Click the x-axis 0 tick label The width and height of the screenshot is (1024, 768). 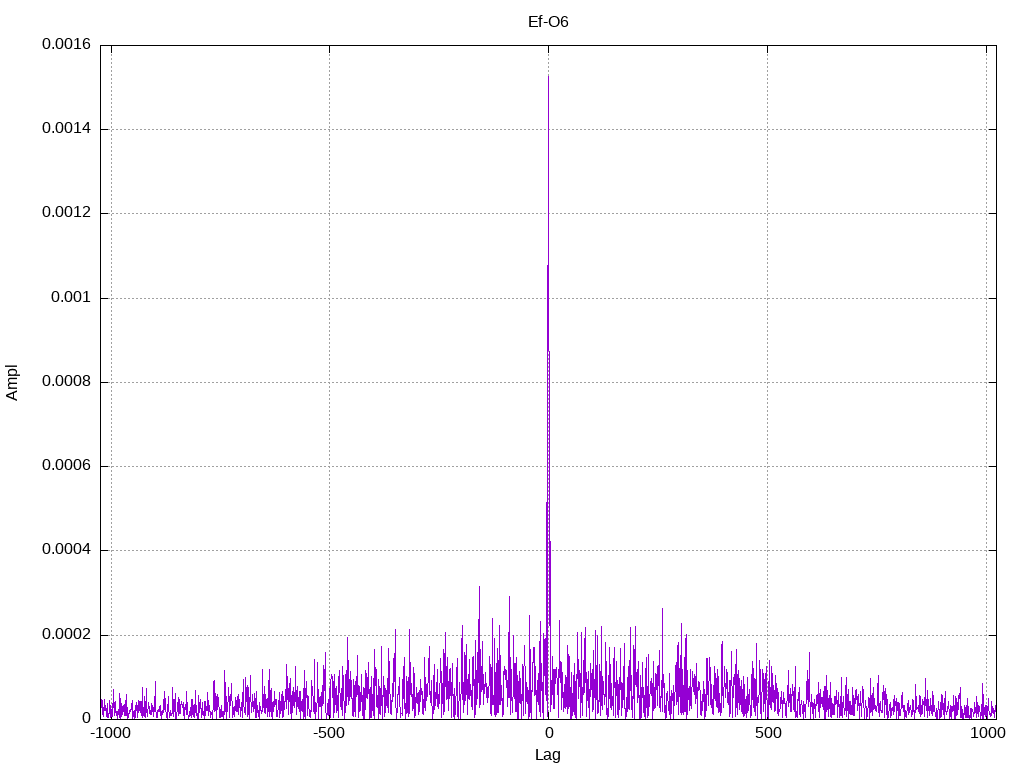548,734
